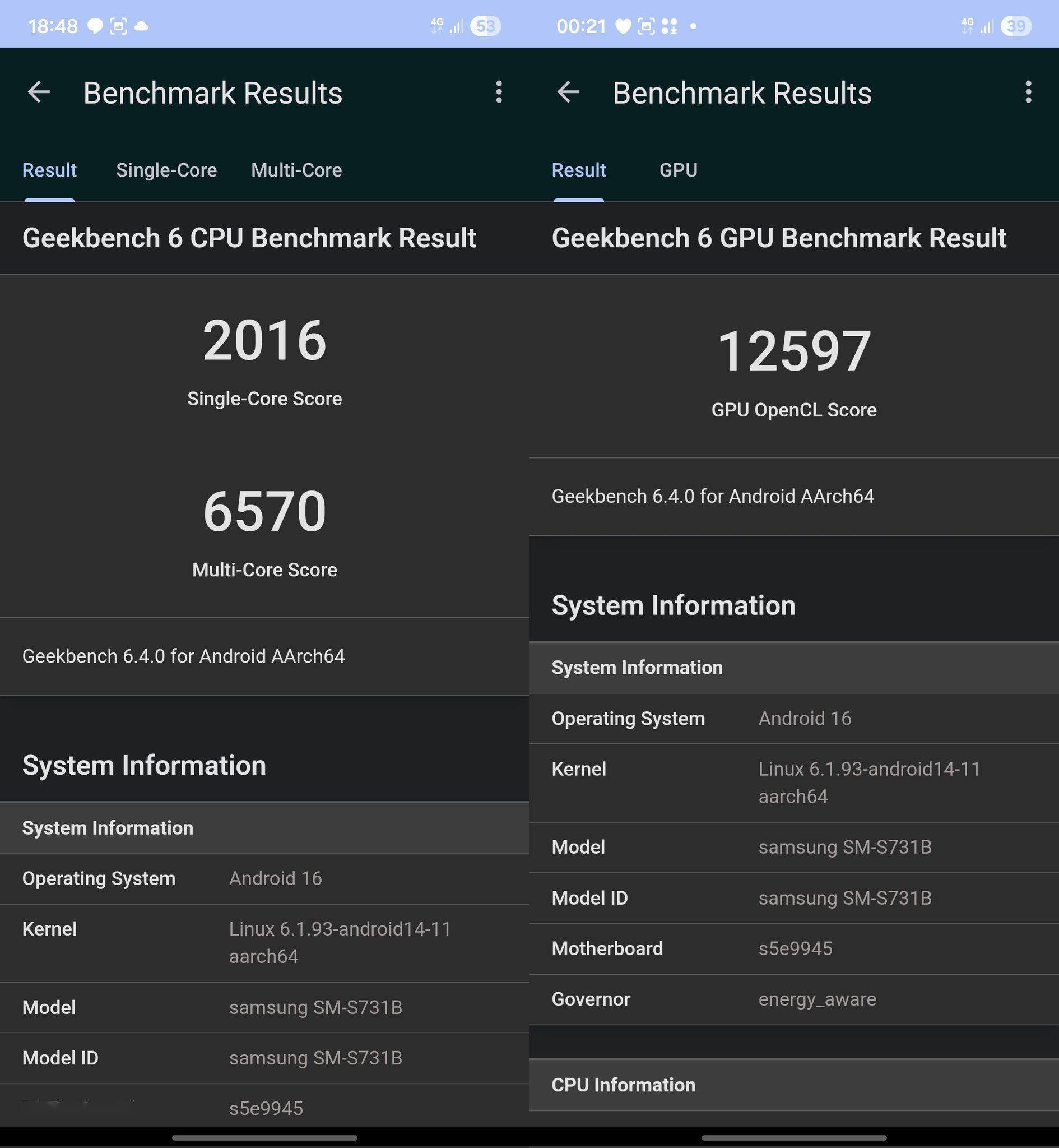Tap Single-Core Score label
The width and height of the screenshot is (1059, 1148).
click(264, 399)
